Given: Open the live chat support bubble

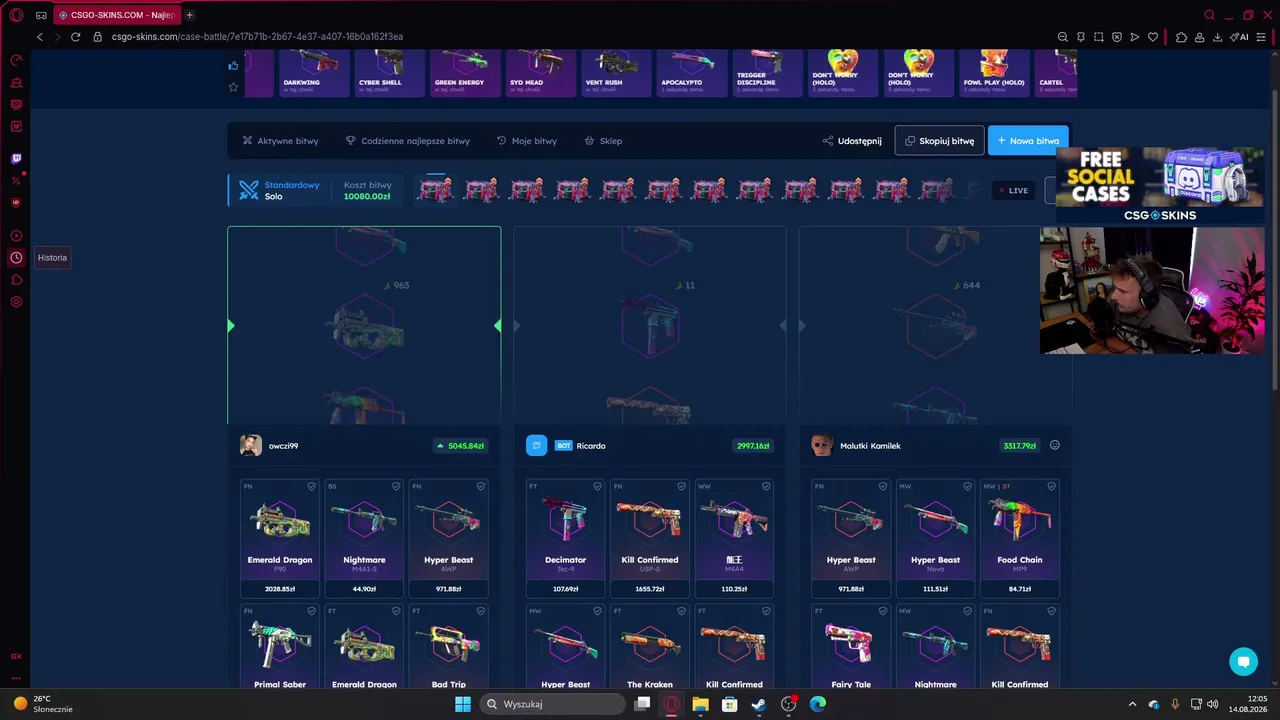Looking at the screenshot, I should (1243, 661).
